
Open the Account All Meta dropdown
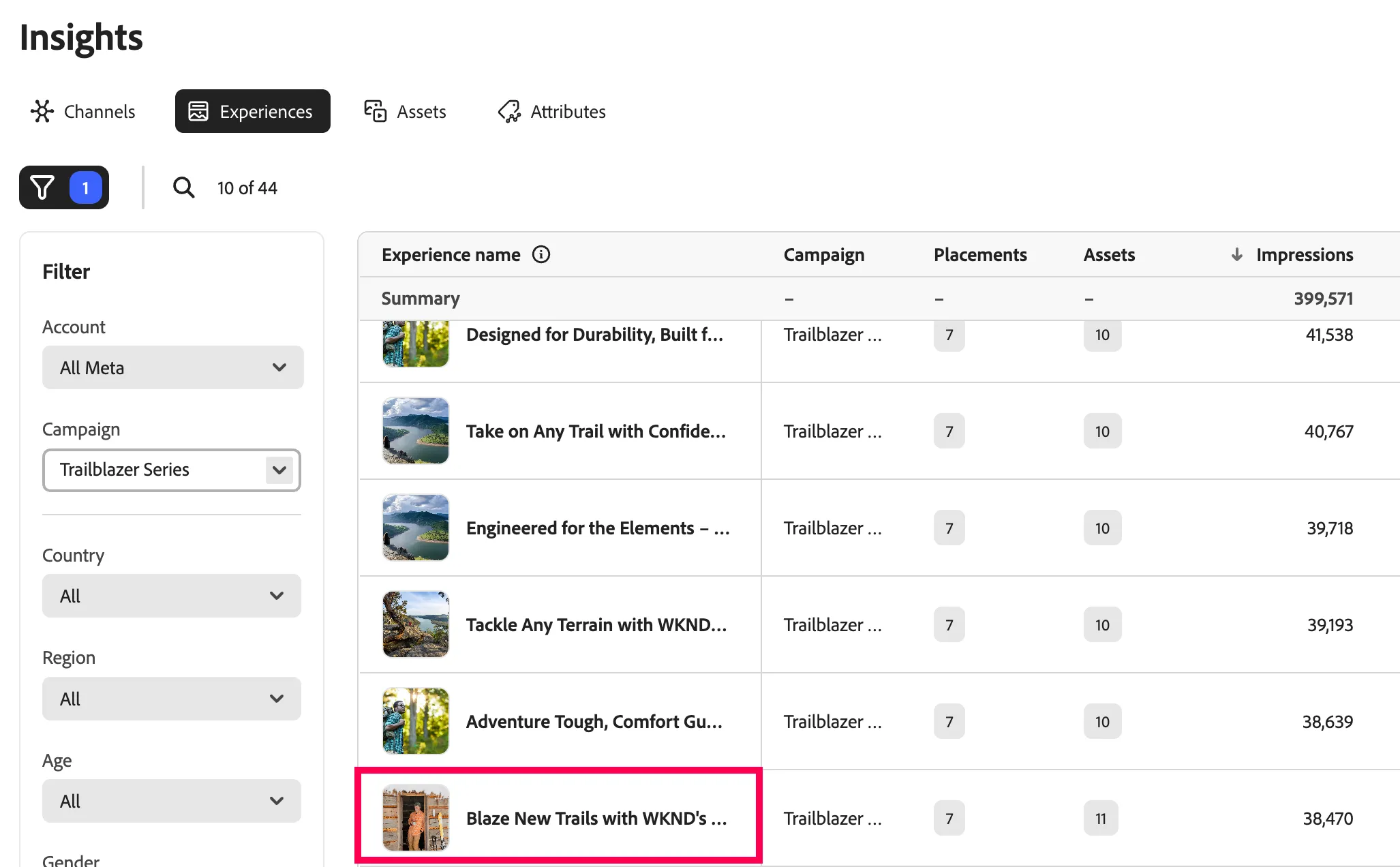(x=172, y=367)
